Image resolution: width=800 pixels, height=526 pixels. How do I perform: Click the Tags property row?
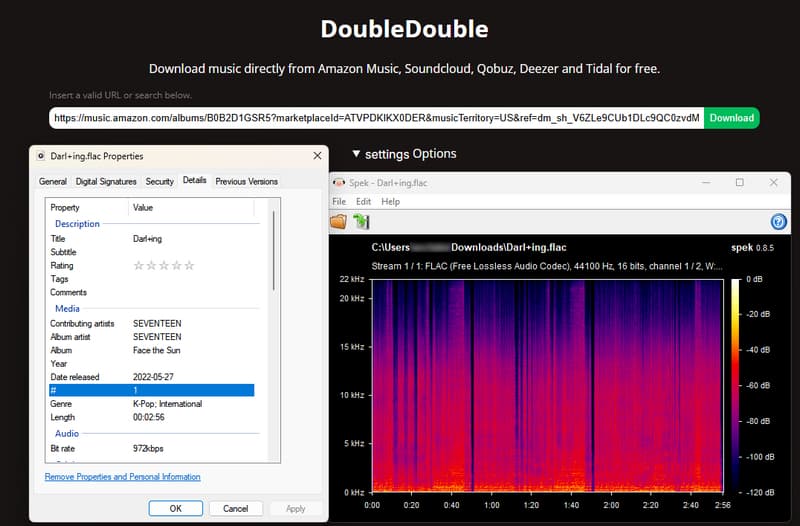click(x=152, y=279)
